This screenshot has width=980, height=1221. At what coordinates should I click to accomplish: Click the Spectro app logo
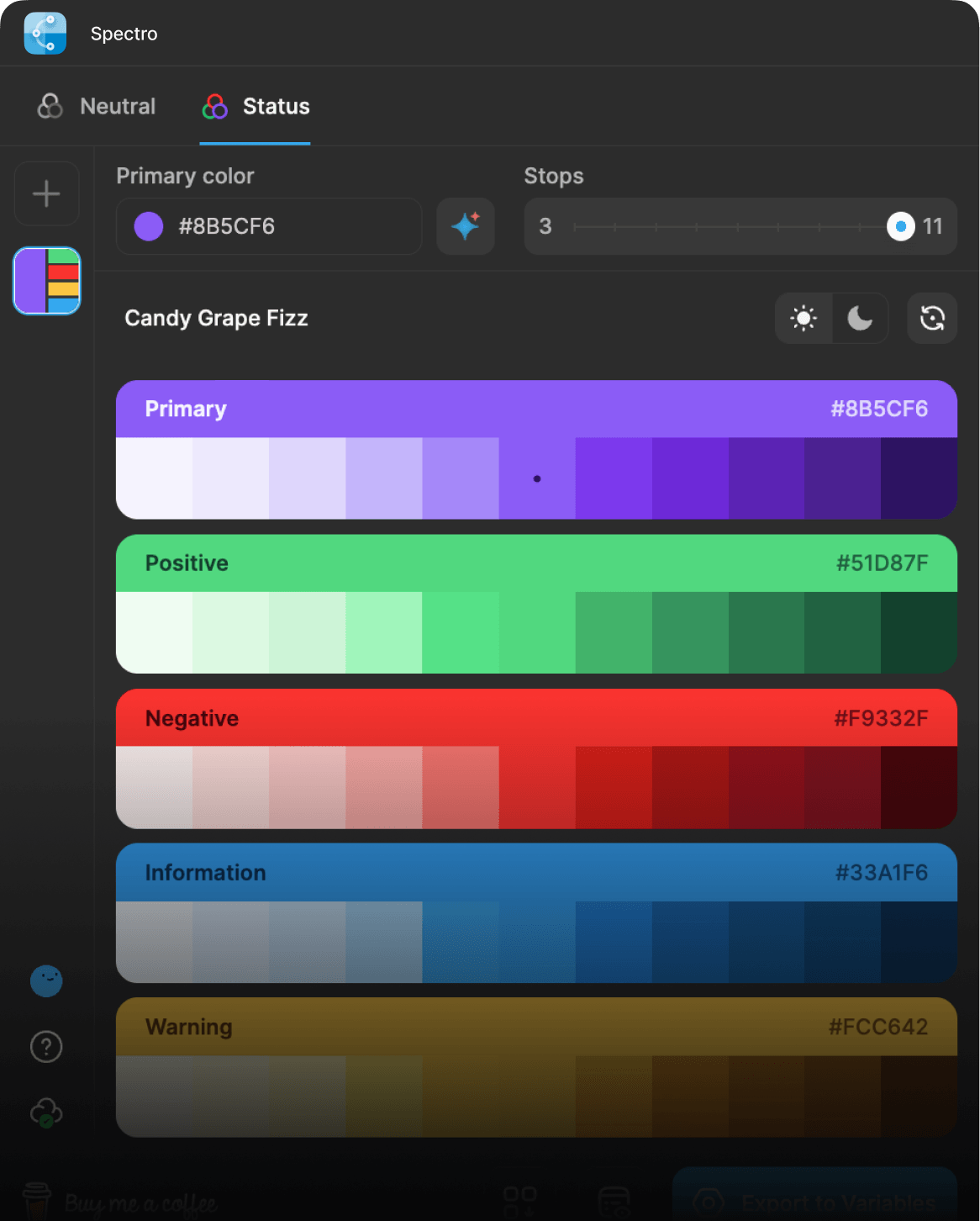click(x=45, y=34)
